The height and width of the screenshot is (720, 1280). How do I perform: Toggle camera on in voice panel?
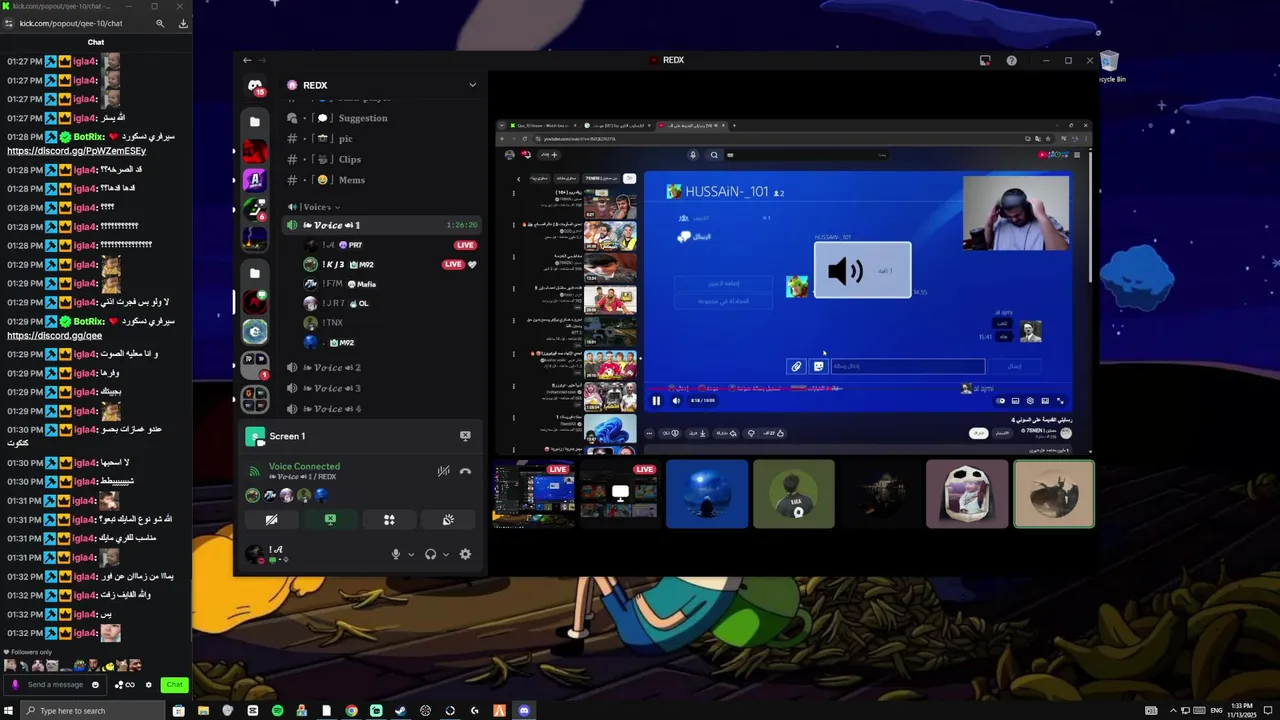(x=271, y=520)
